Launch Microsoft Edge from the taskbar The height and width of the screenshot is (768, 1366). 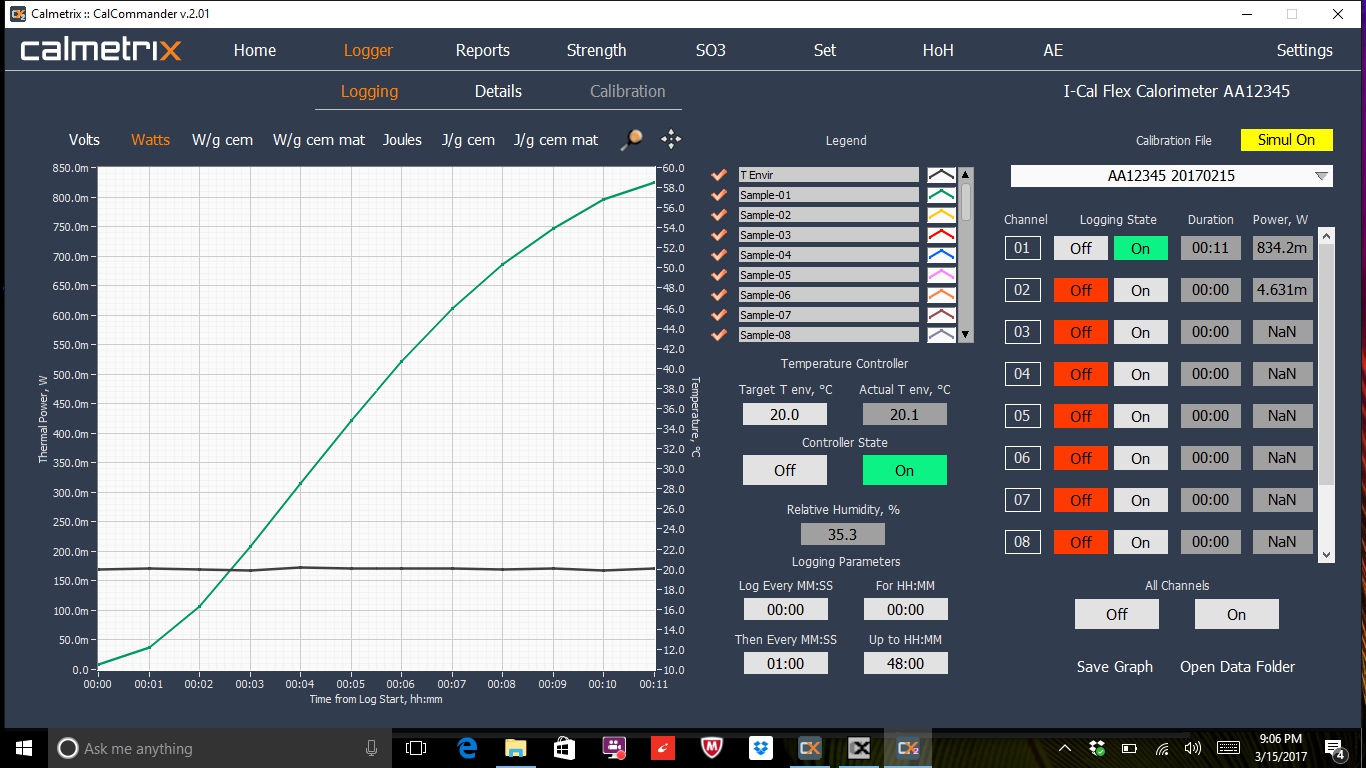point(467,748)
